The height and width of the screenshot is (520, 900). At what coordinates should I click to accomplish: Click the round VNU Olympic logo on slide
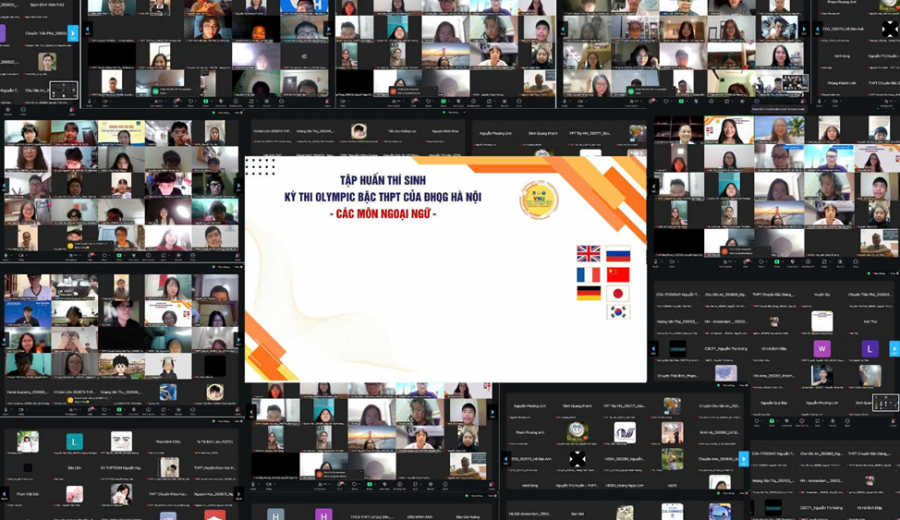tap(539, 199)
